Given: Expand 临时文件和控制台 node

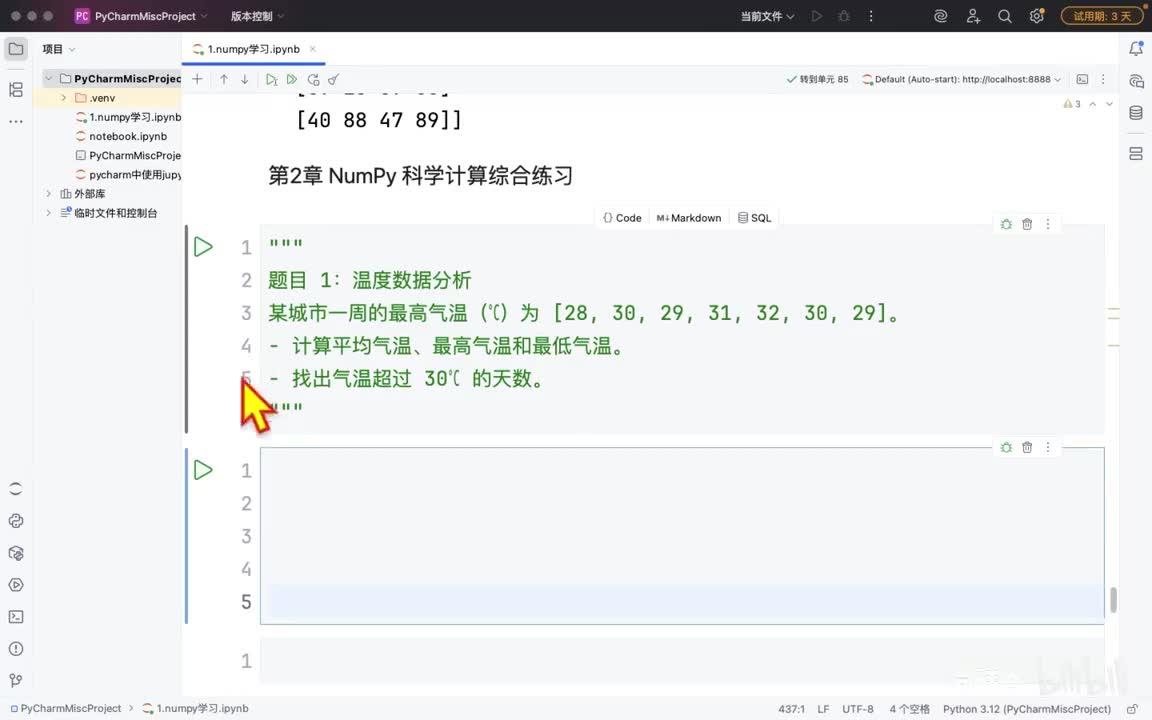Looking at the screenshot, I should [48, 213].
